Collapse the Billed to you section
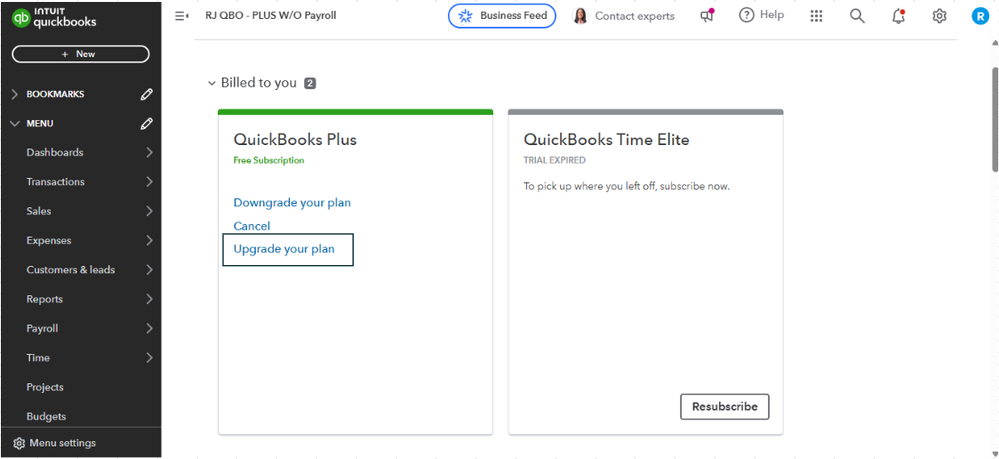 pyautogui.click(x=211, y=84)
